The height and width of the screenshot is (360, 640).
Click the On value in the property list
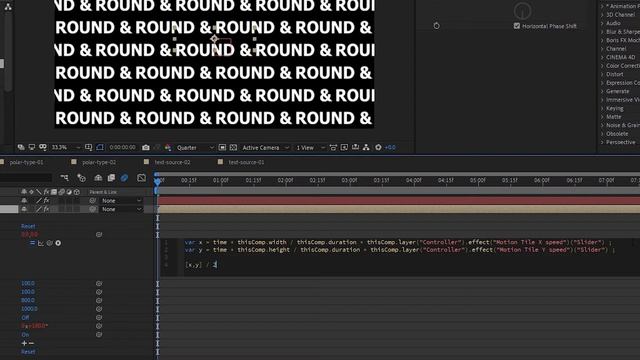25,335
